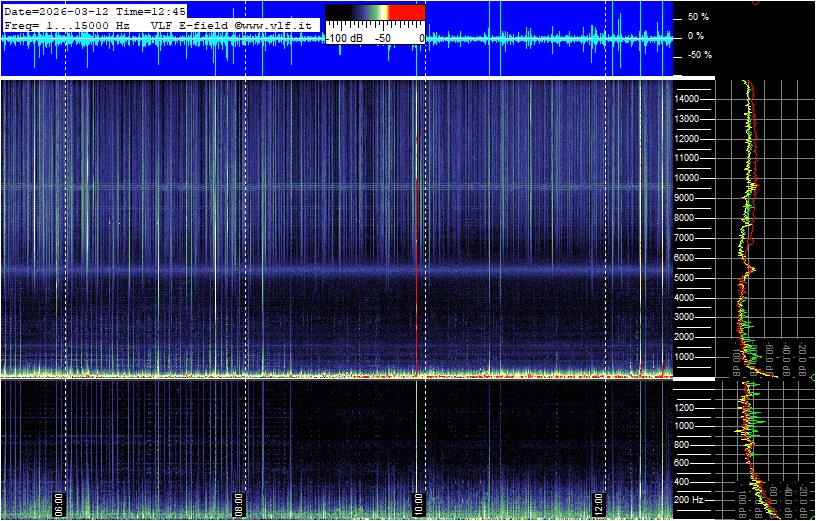Click the -100 dB color scale label
This screenshot has height=521, width=816.
click(x=345, y=37)
